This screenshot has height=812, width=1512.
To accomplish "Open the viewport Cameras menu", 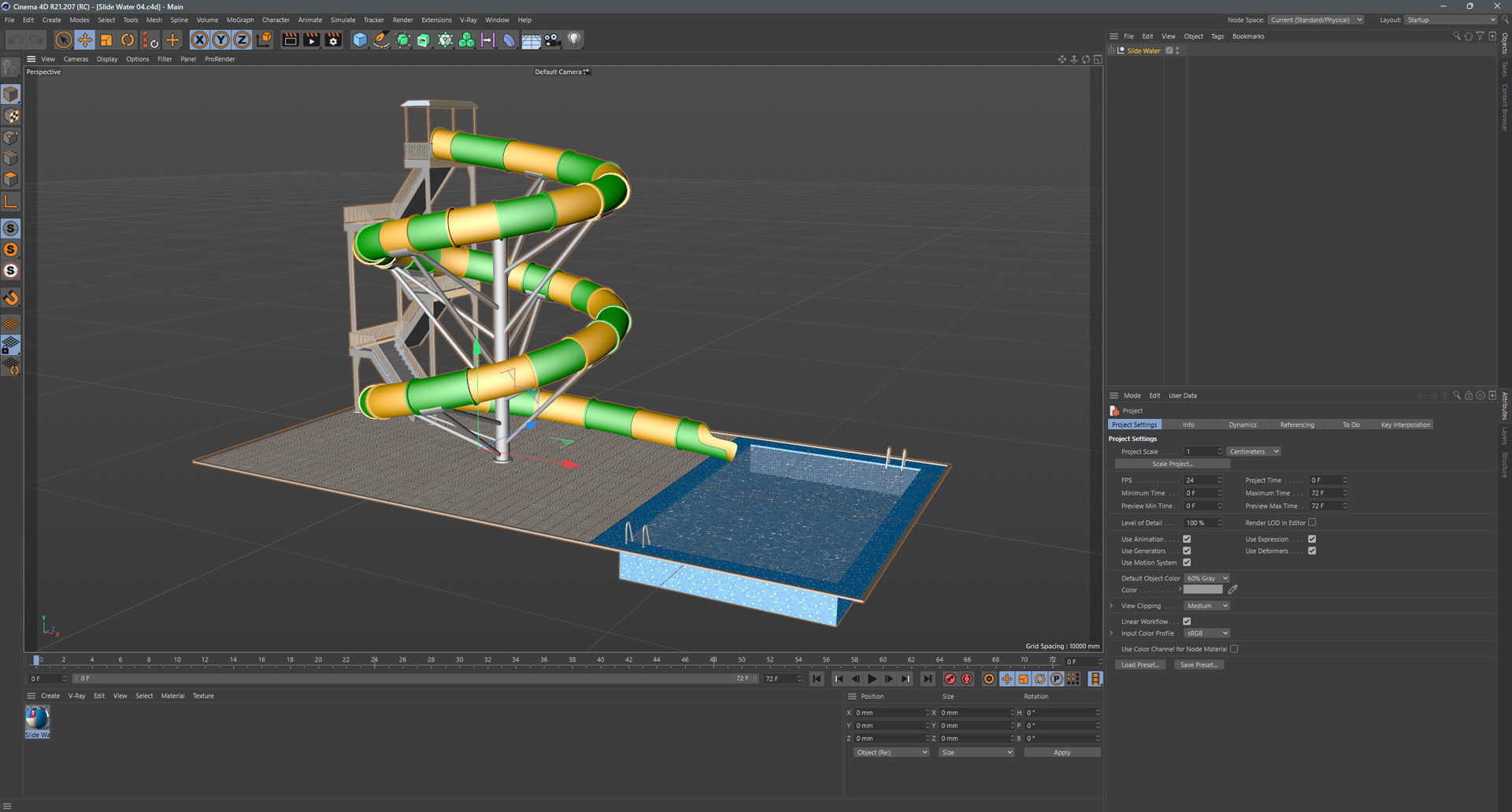I will [x=76, y=59].
